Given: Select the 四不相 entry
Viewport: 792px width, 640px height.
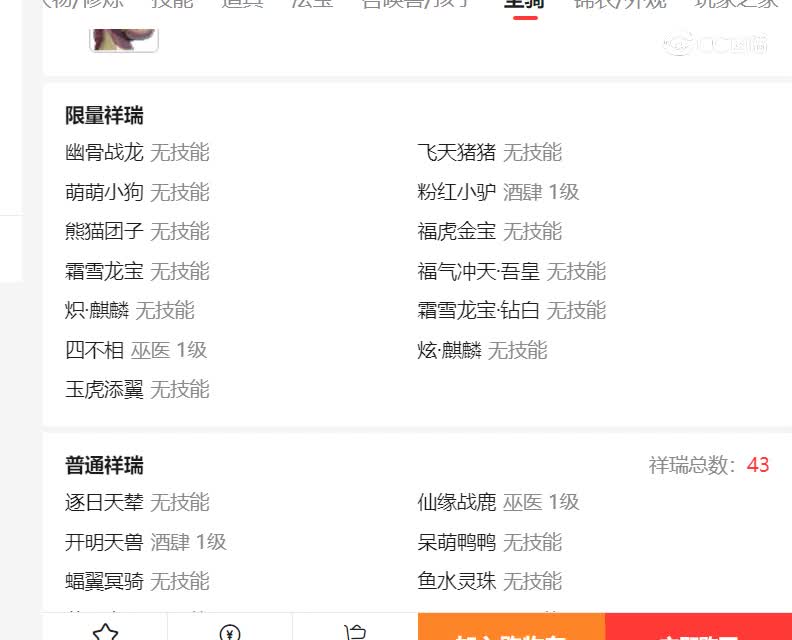Looking at the screenshot, I should [x=94, y=350].
